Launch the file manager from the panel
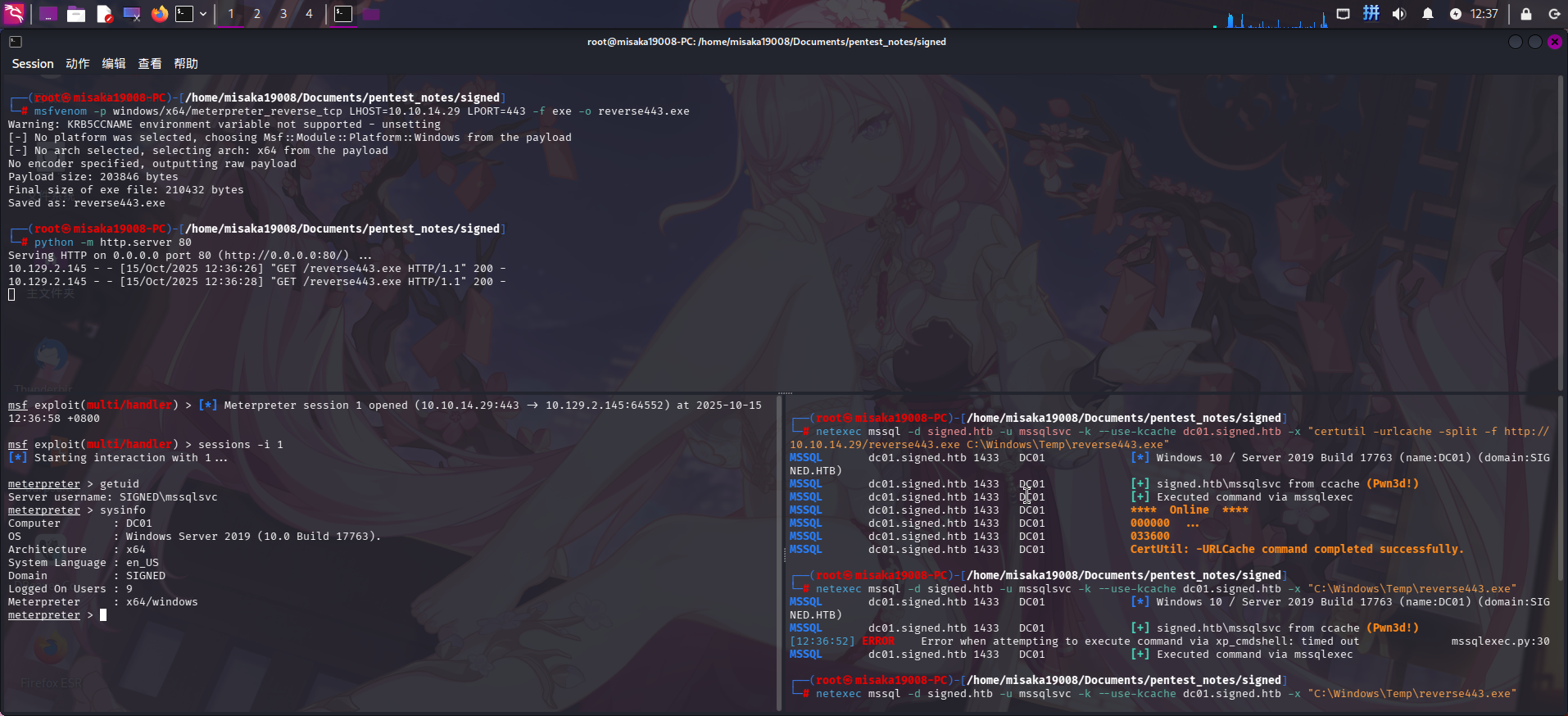This screenshot has width=1568, height=716. click(76, 14)
